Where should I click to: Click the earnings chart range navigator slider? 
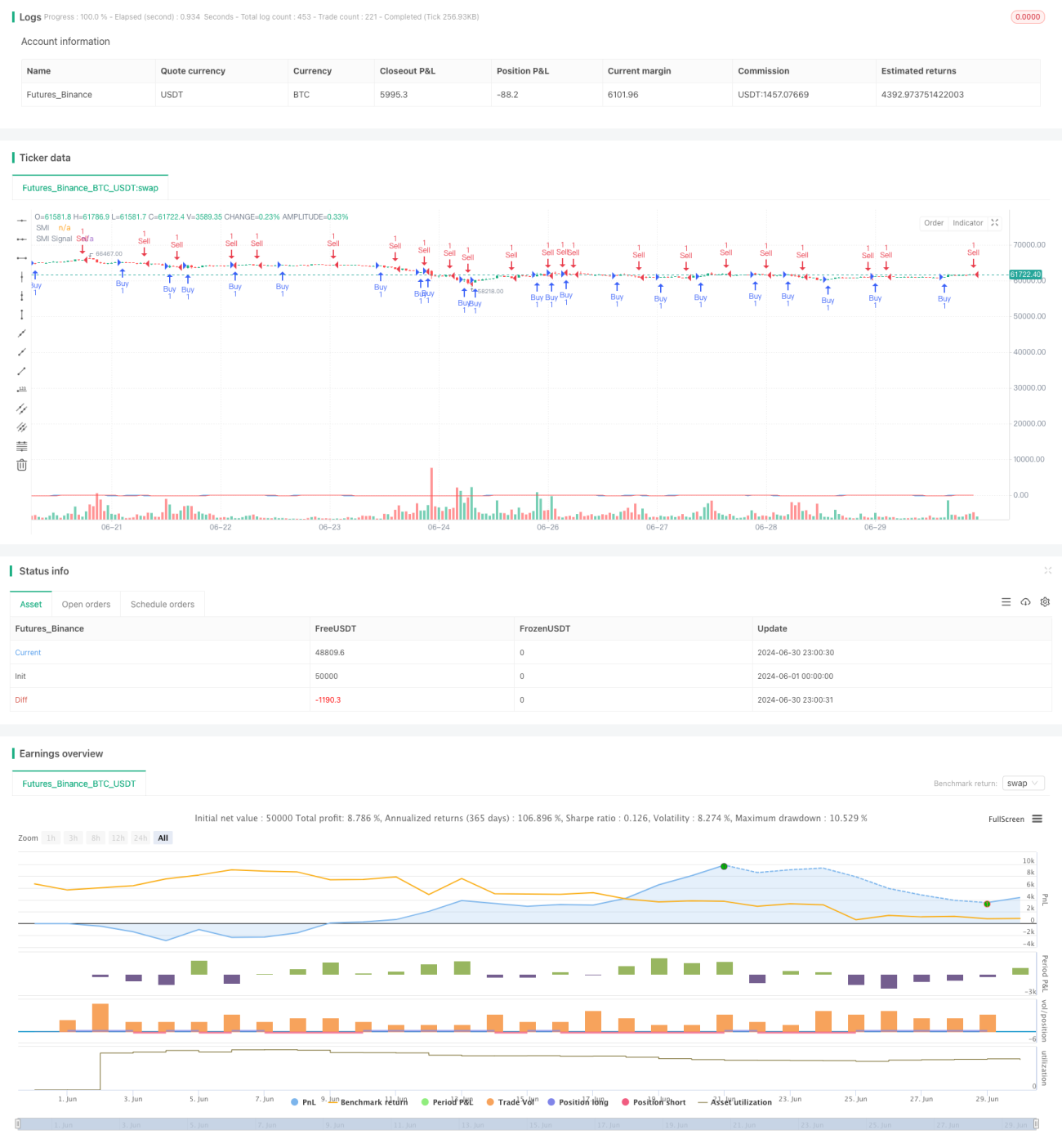point(527,1124)
